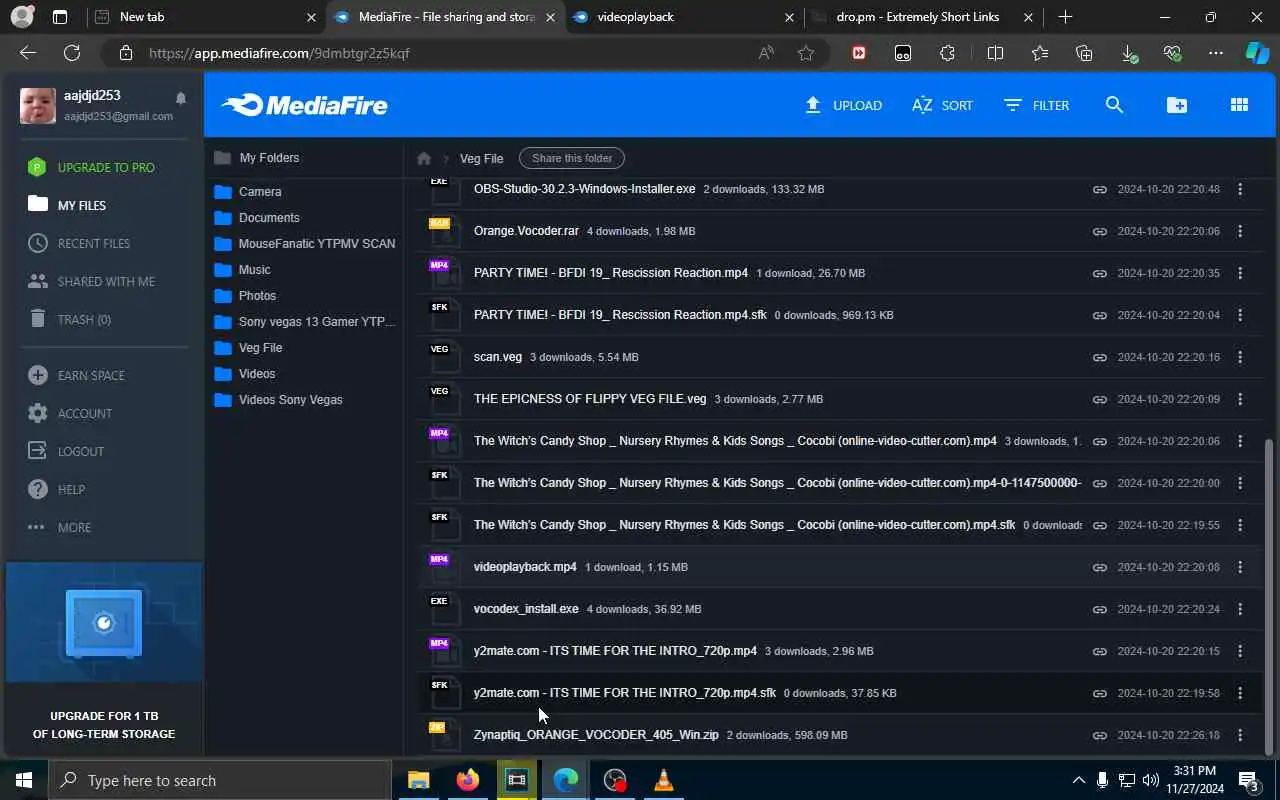Open the Camera folder
This screenshot has width=1280, height=800.
click(248, 191)
